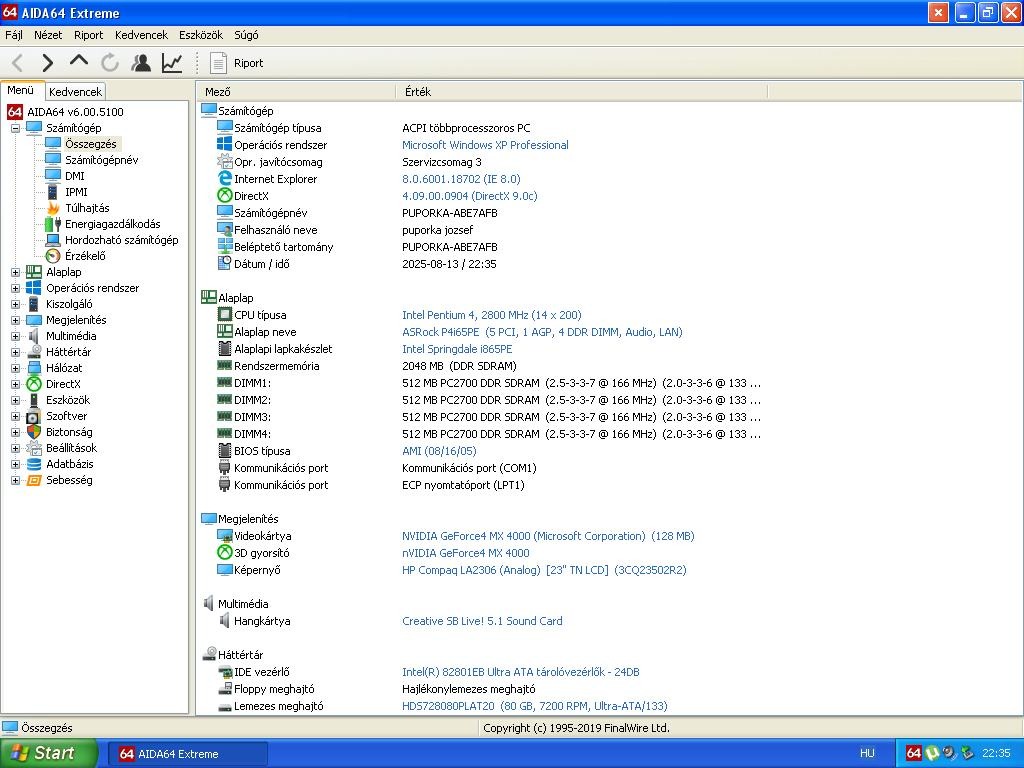This screenshot has width=1024, height=768.
Task: Click the refresh icon in toolbar
Action: pyautogui.click(x=110, y=63)
